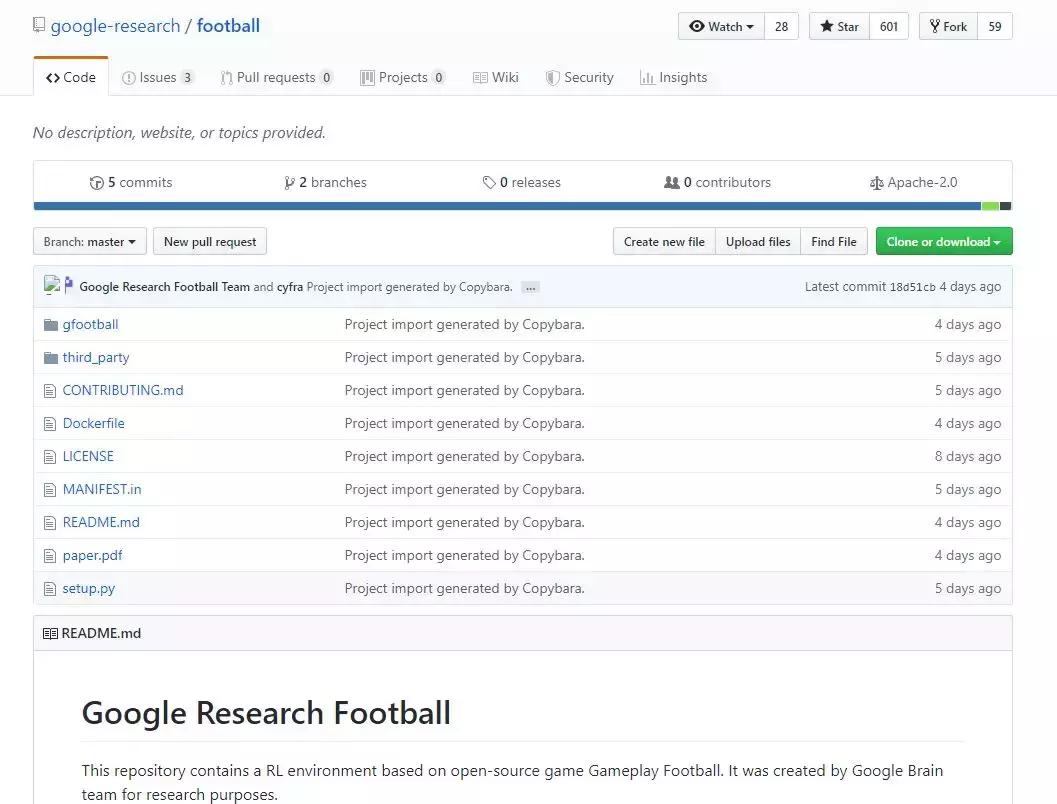1057x804 pixels.
Task: Open the commits history via the commit icon
Action: [98, 182]
